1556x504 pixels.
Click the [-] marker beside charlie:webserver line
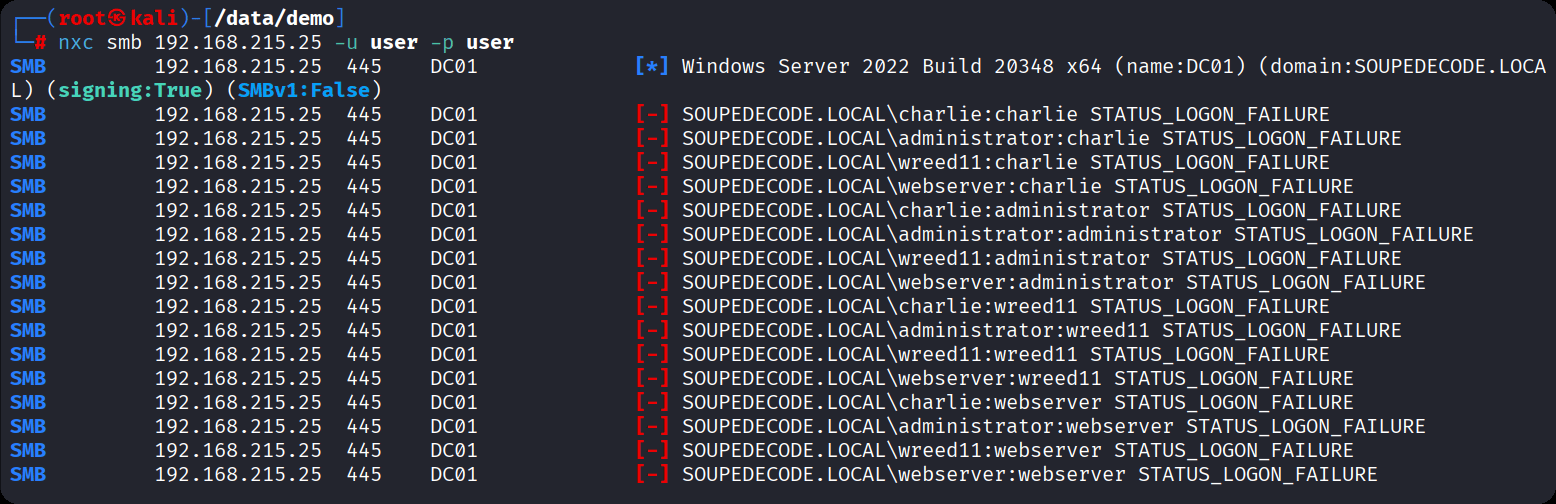coord(652,403)
